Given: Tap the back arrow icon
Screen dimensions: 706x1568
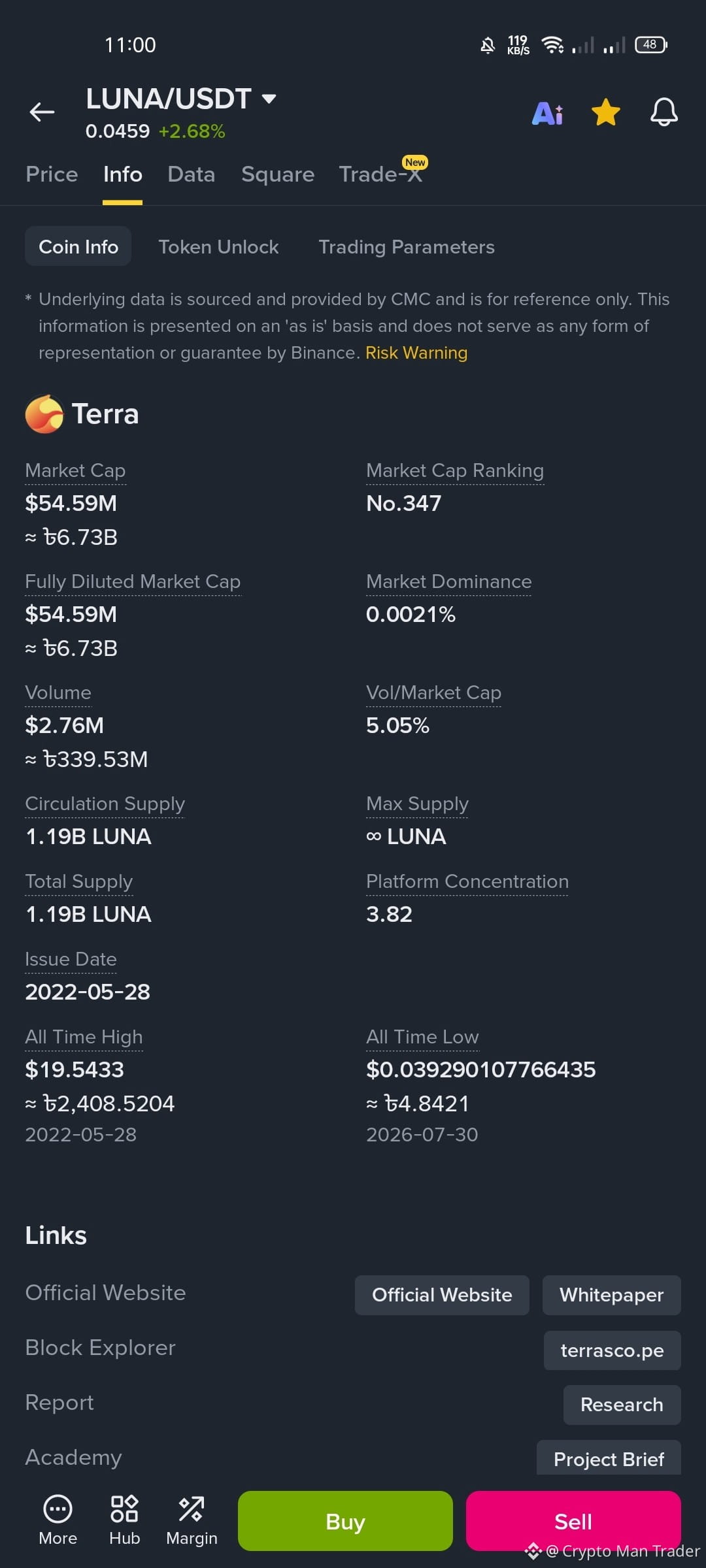Looking at the screenshot, I should (42, 112).
